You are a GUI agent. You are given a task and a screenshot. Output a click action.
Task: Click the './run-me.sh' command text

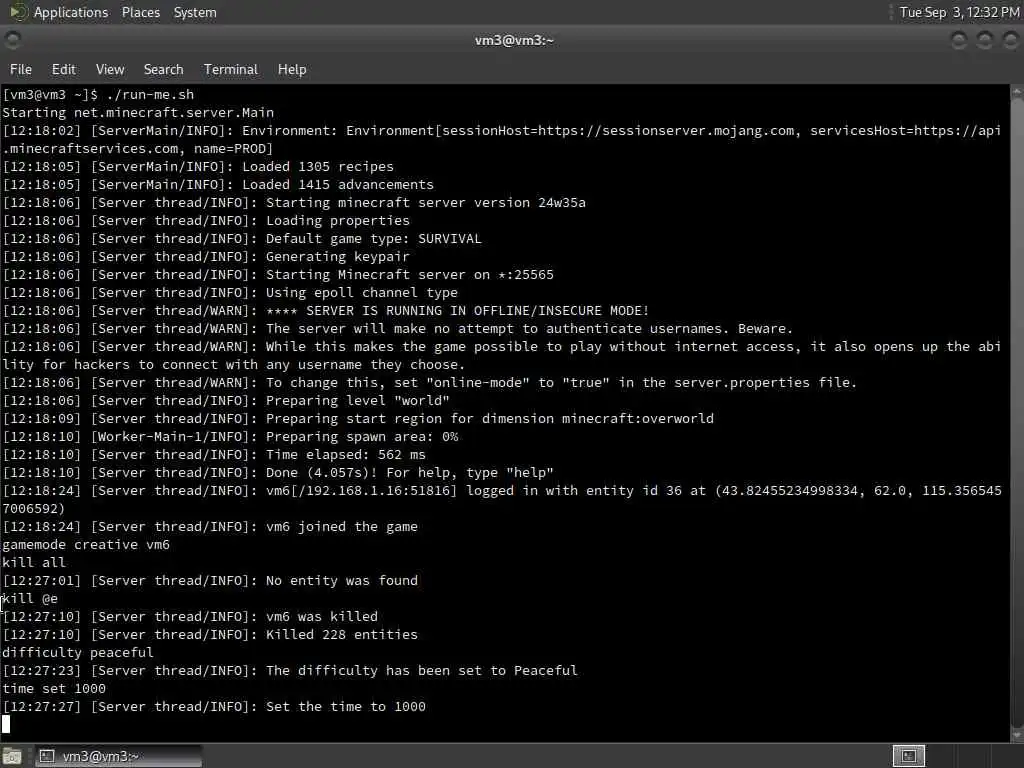(150, 95)
